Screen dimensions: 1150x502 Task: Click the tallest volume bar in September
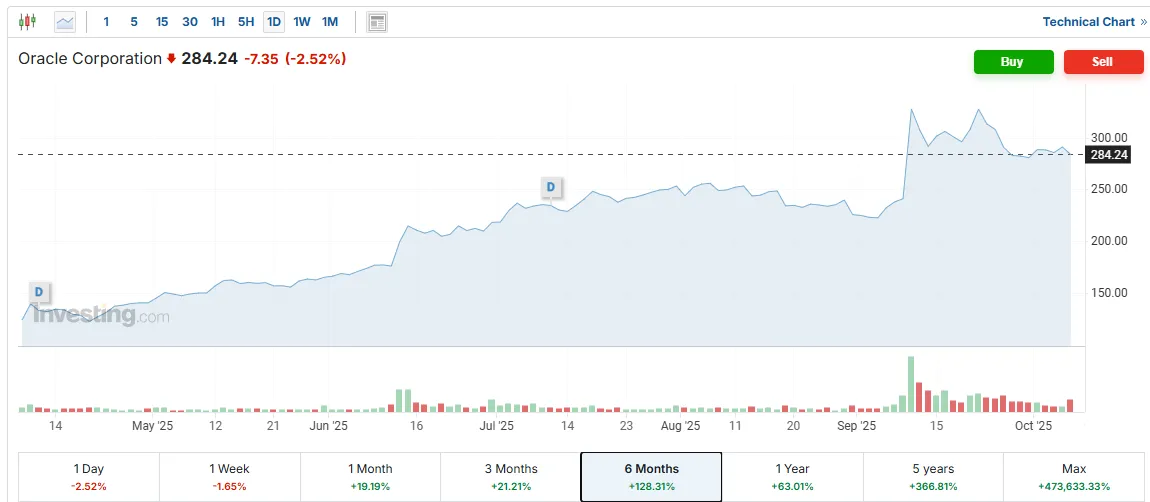[911, 384]
